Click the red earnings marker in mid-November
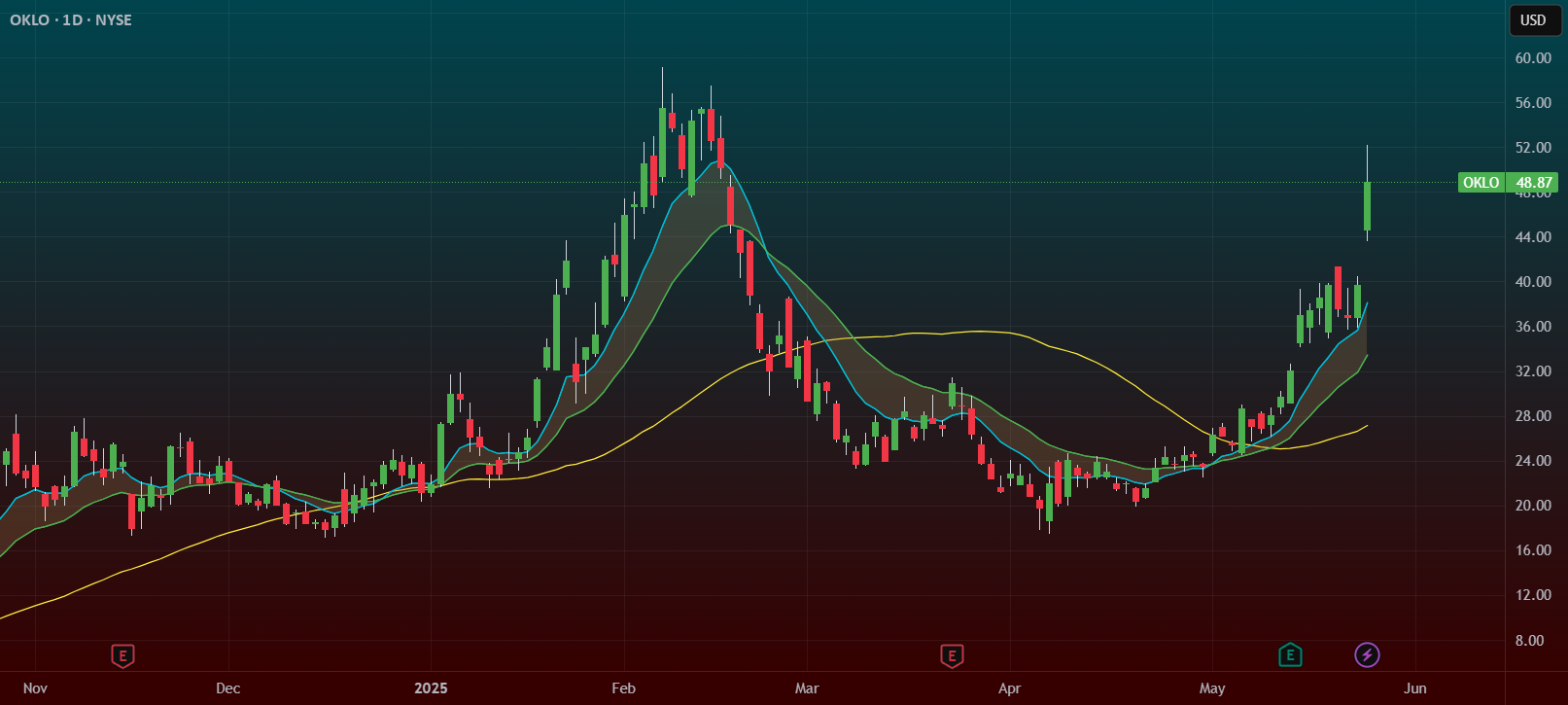This screenshot has width=1568, height=705. pos(122,656)
